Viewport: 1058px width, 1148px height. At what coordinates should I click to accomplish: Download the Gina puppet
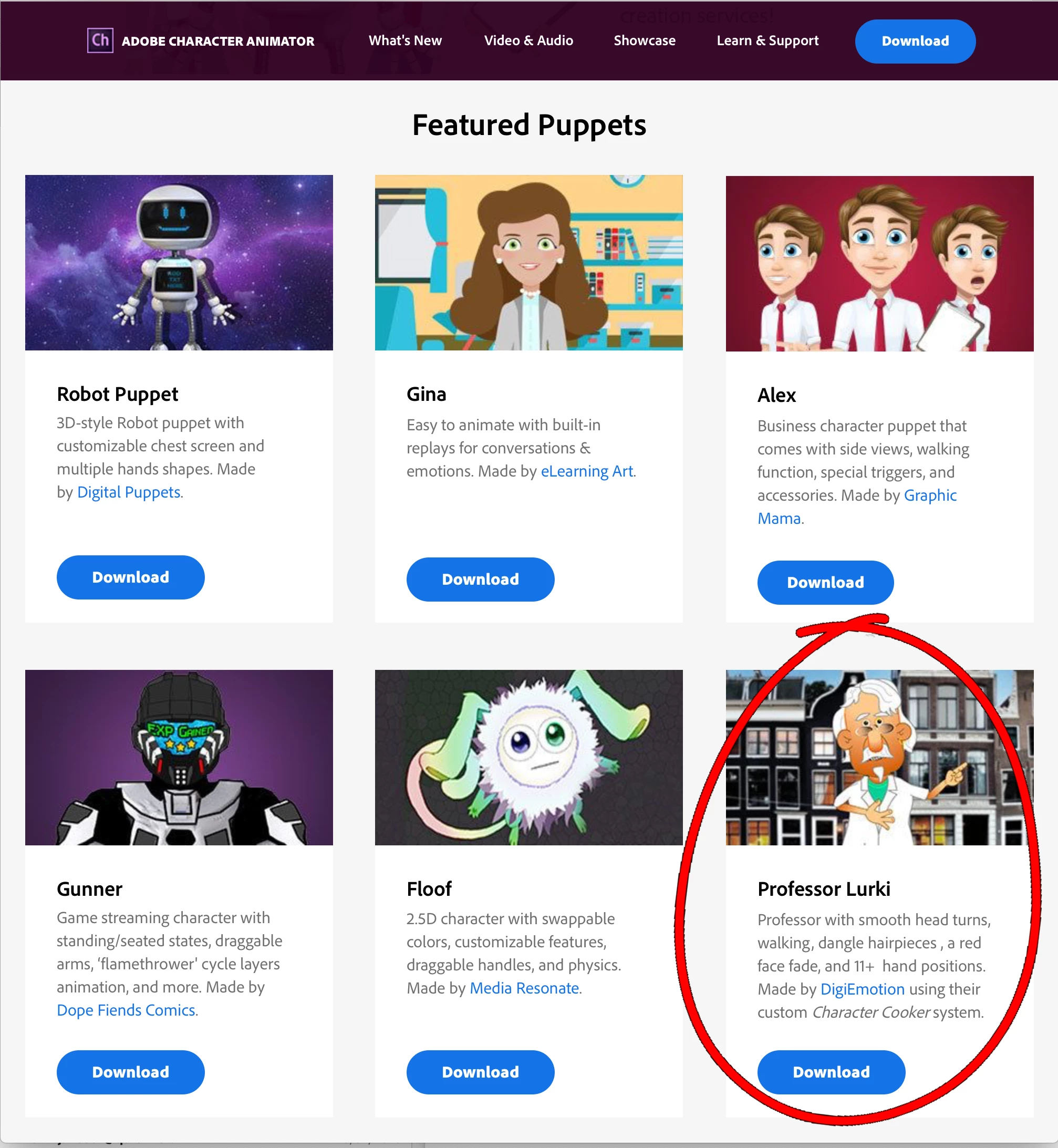[480, 580]
